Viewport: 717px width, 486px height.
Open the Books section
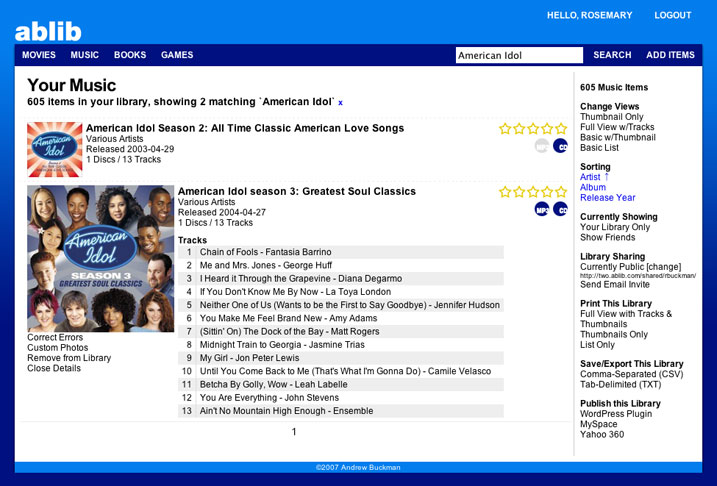tap(130, 55)
